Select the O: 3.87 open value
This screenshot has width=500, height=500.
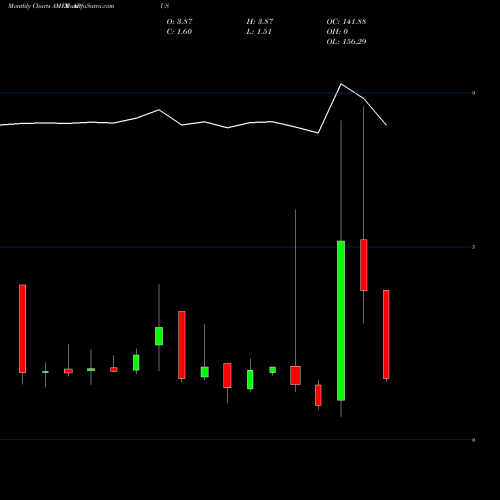tap(179, 22)
